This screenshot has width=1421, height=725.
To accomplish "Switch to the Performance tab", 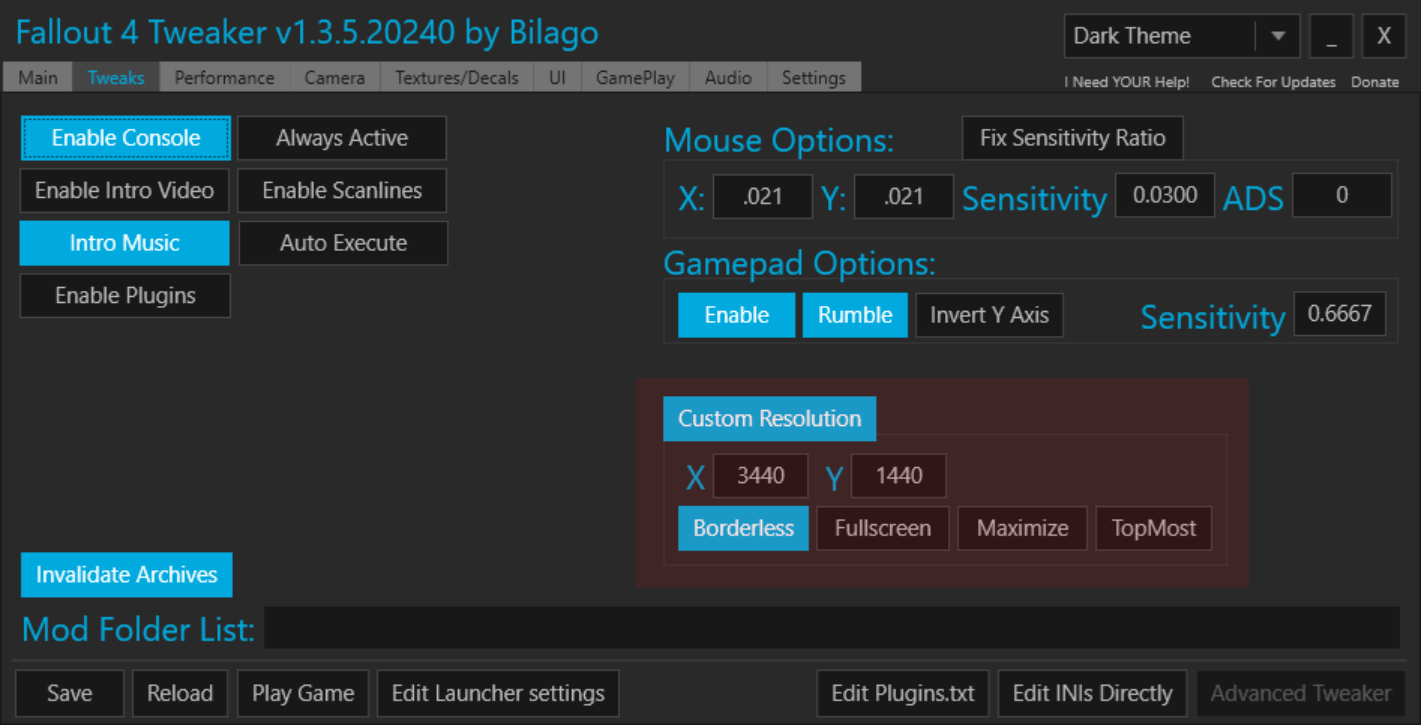I will [224, 77].
